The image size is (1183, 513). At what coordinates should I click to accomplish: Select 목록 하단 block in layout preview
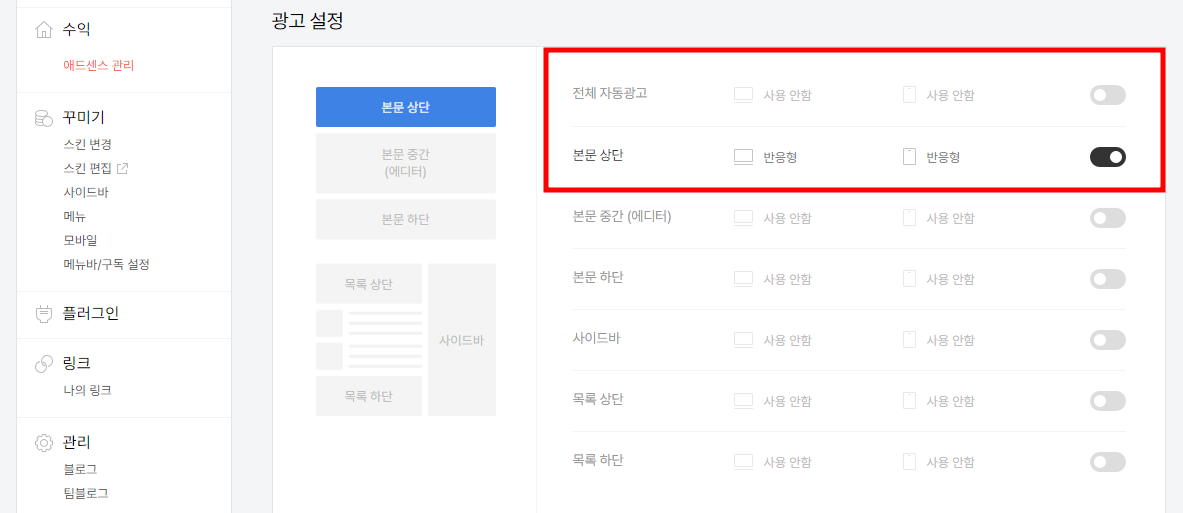tap(369, 396)
